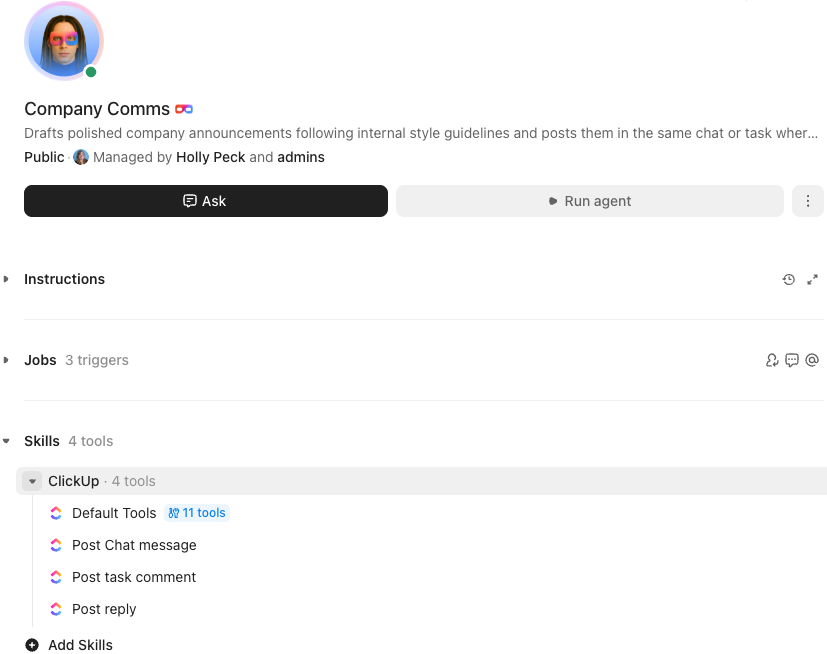This screenshot has width=827, height=654.
Task: Click the ClickUp logo next to Default Tools
Action: point(55,513)
